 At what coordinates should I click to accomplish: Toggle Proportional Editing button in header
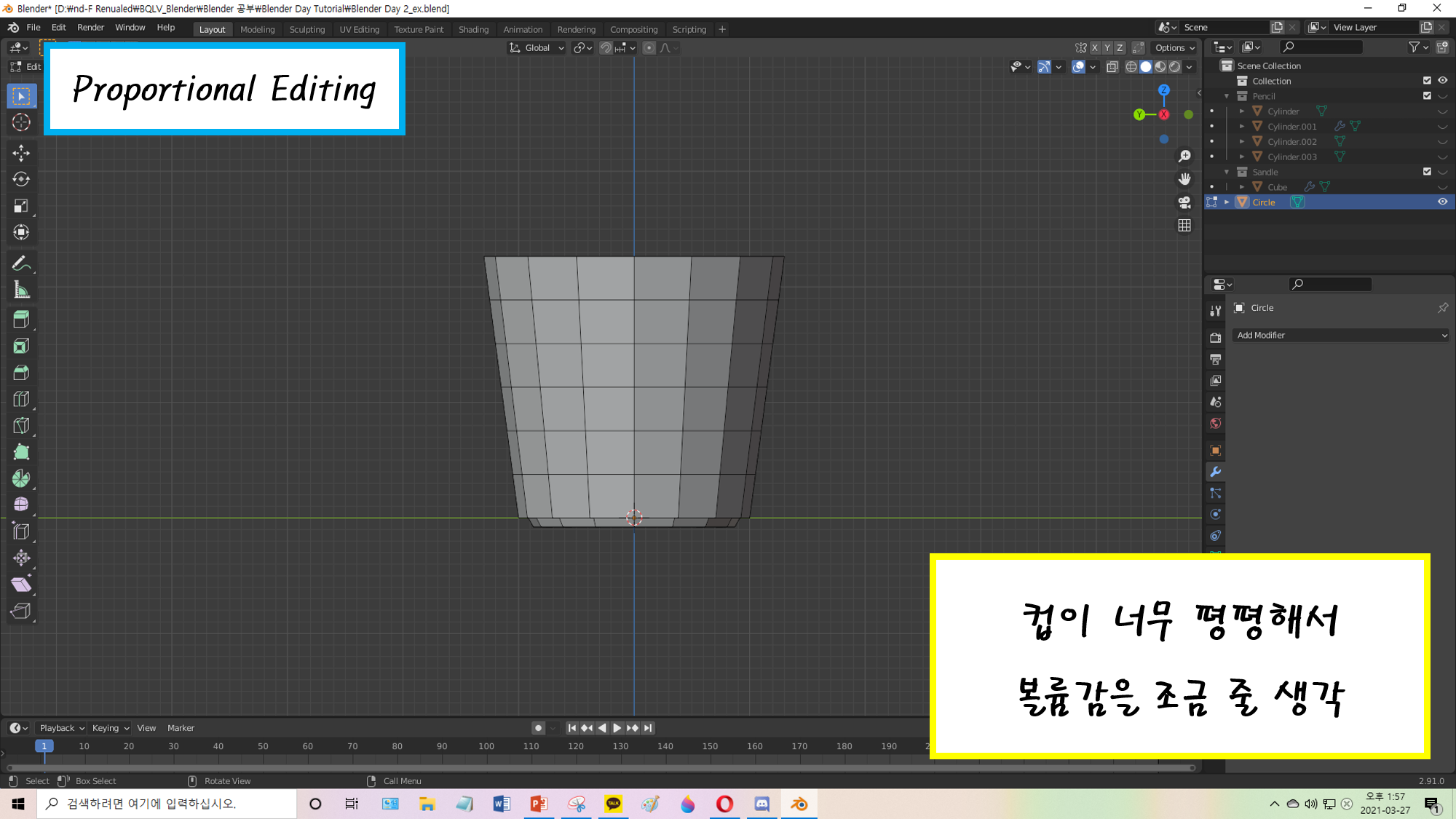coord(649,48)
